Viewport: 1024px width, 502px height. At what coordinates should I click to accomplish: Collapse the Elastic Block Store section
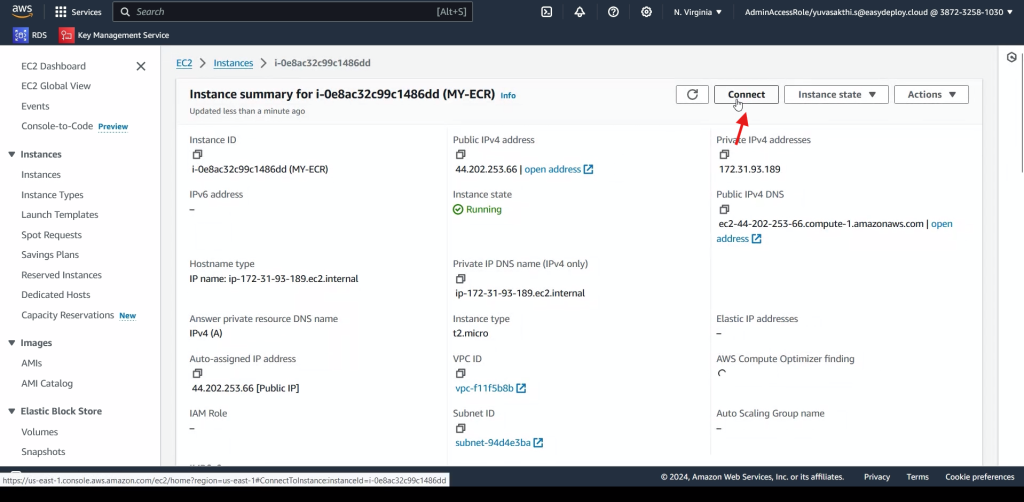click(12, 411)
